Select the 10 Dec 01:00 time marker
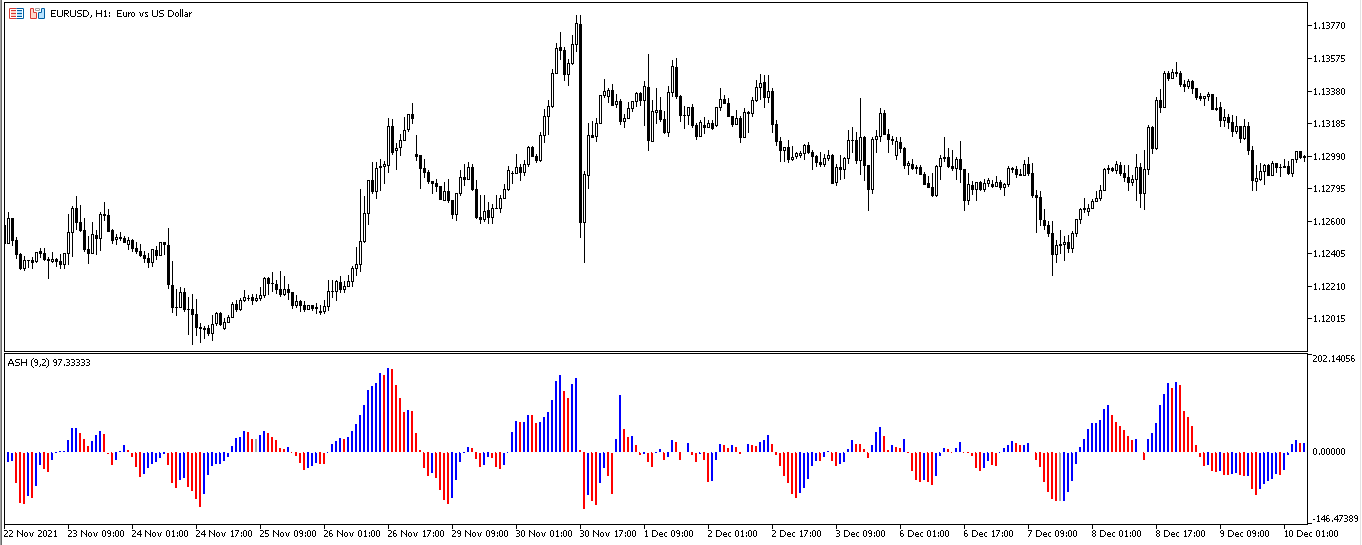The height and width of the screenshot is (545, 1362). [x=1312, y=534]
